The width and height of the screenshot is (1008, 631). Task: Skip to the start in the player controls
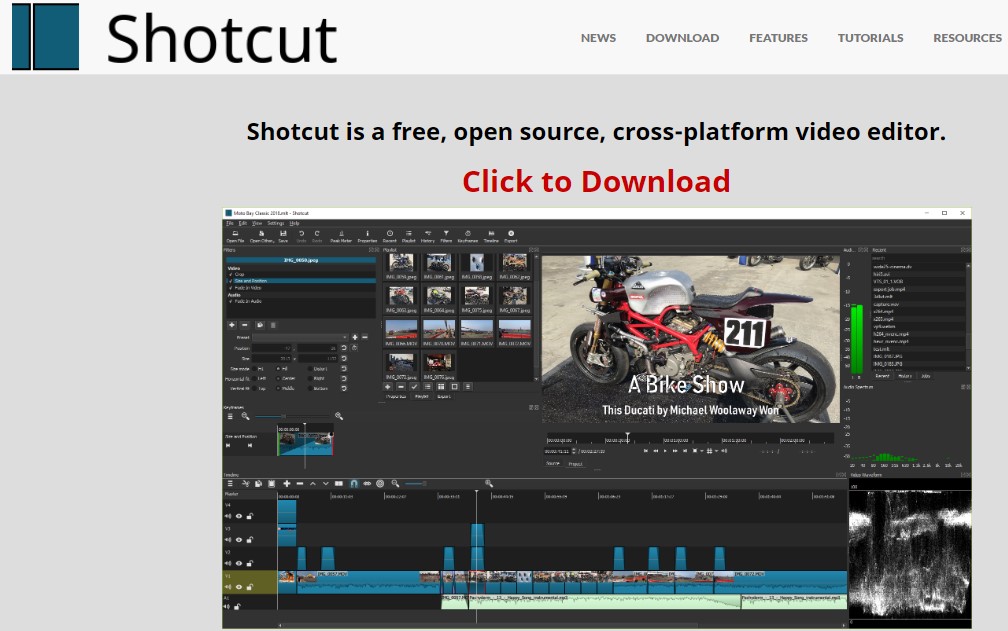645,451
